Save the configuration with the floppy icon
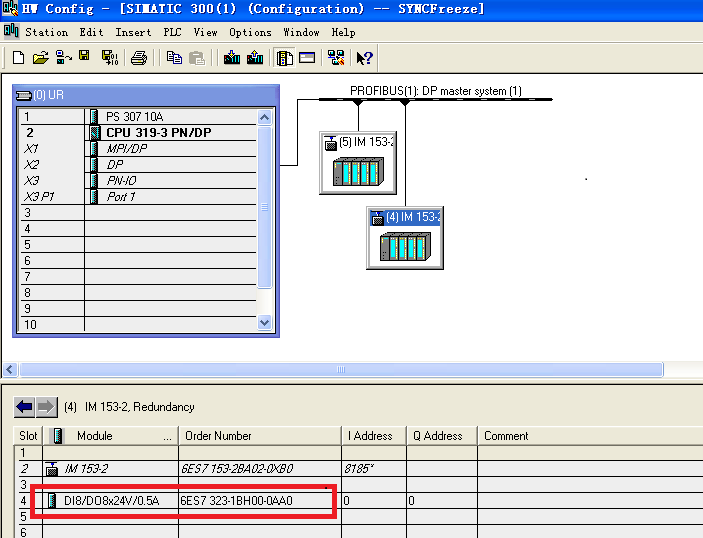 pyautogui.click(x=84, y=56)
